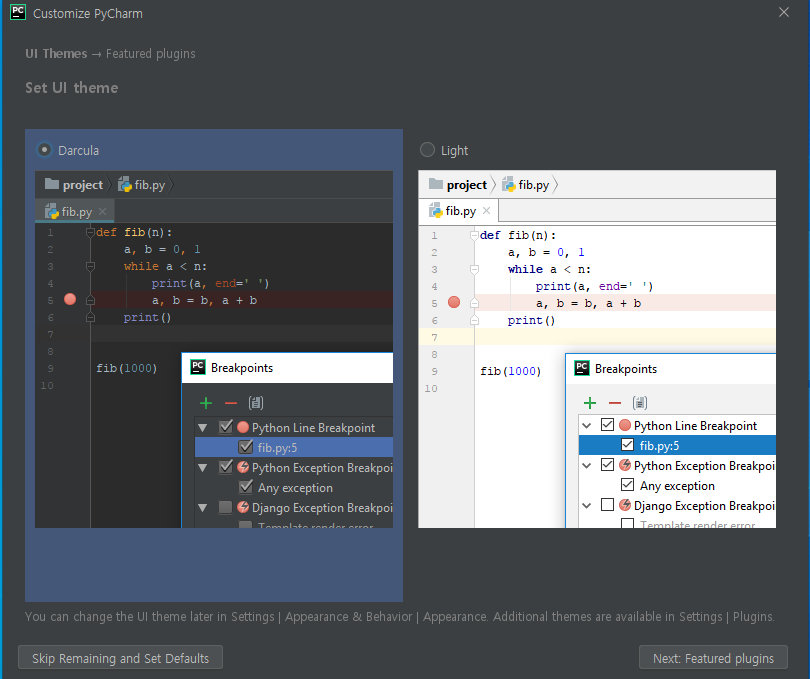This screenshot has width=810, height=679.
Task: Collapse Python Line Breakpoint node in Light preview
Action: point(586,426)
